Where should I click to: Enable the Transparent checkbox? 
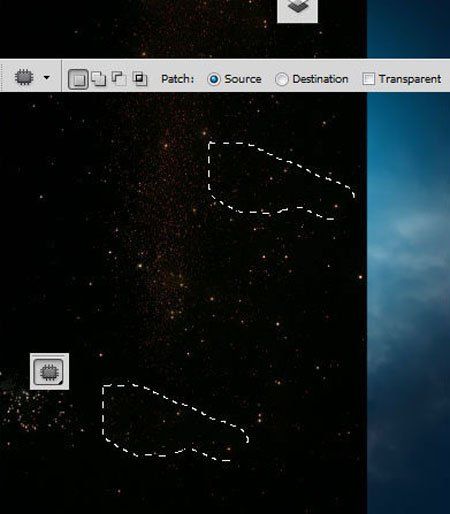pyautogui.click(x=368, y=79)
